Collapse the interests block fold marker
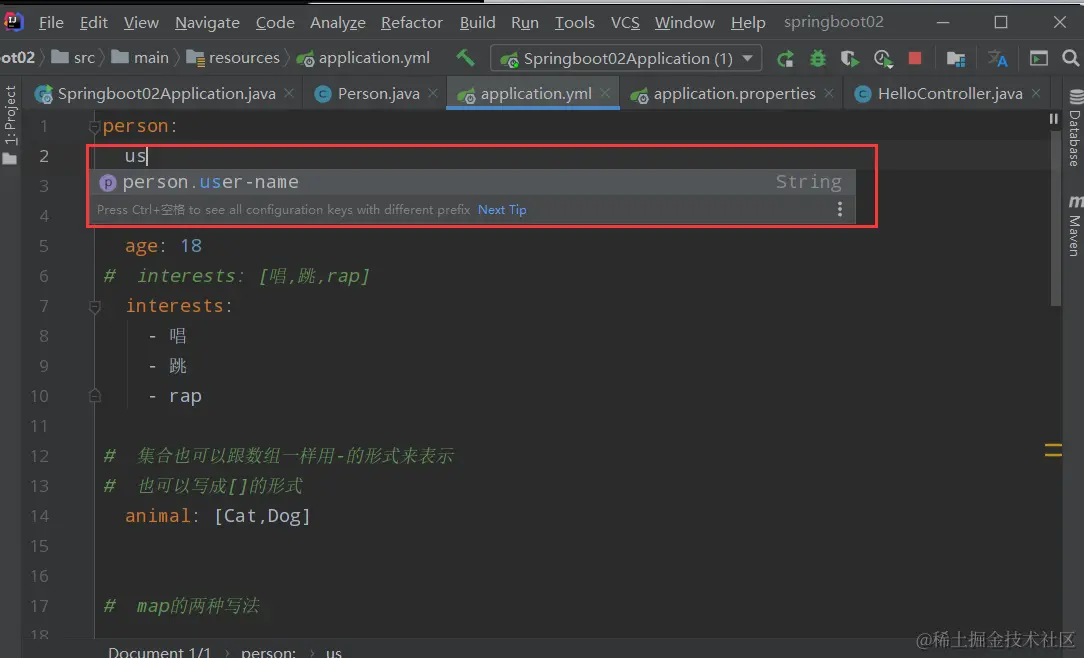This screenshot has height=658, width=1084. (x=95, y=306)
